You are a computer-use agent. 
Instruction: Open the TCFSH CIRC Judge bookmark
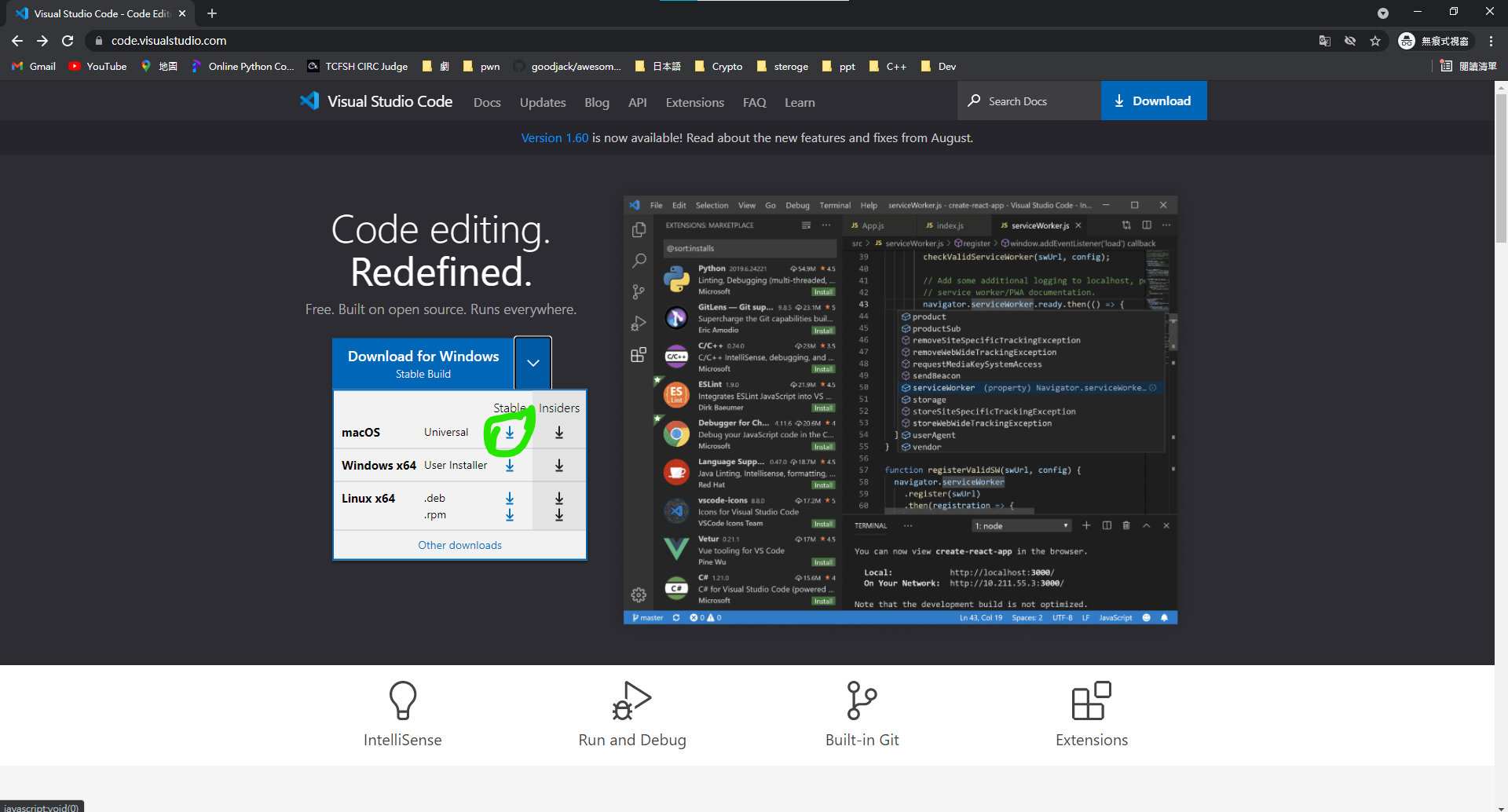click(x=357, y=67)
